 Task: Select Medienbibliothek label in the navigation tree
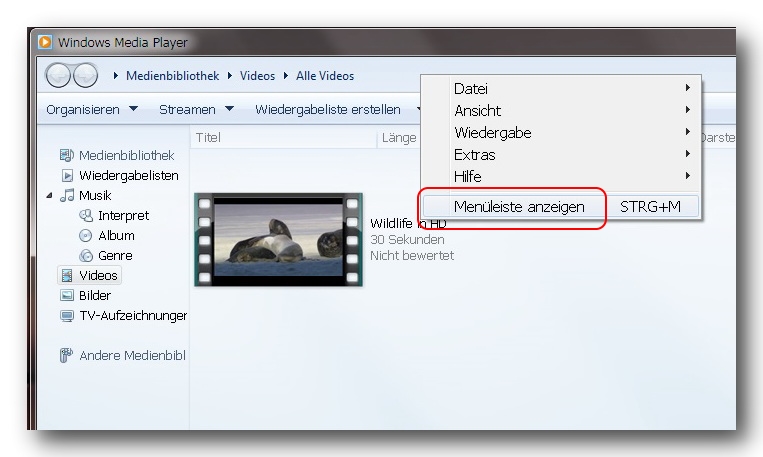[127, 155]
